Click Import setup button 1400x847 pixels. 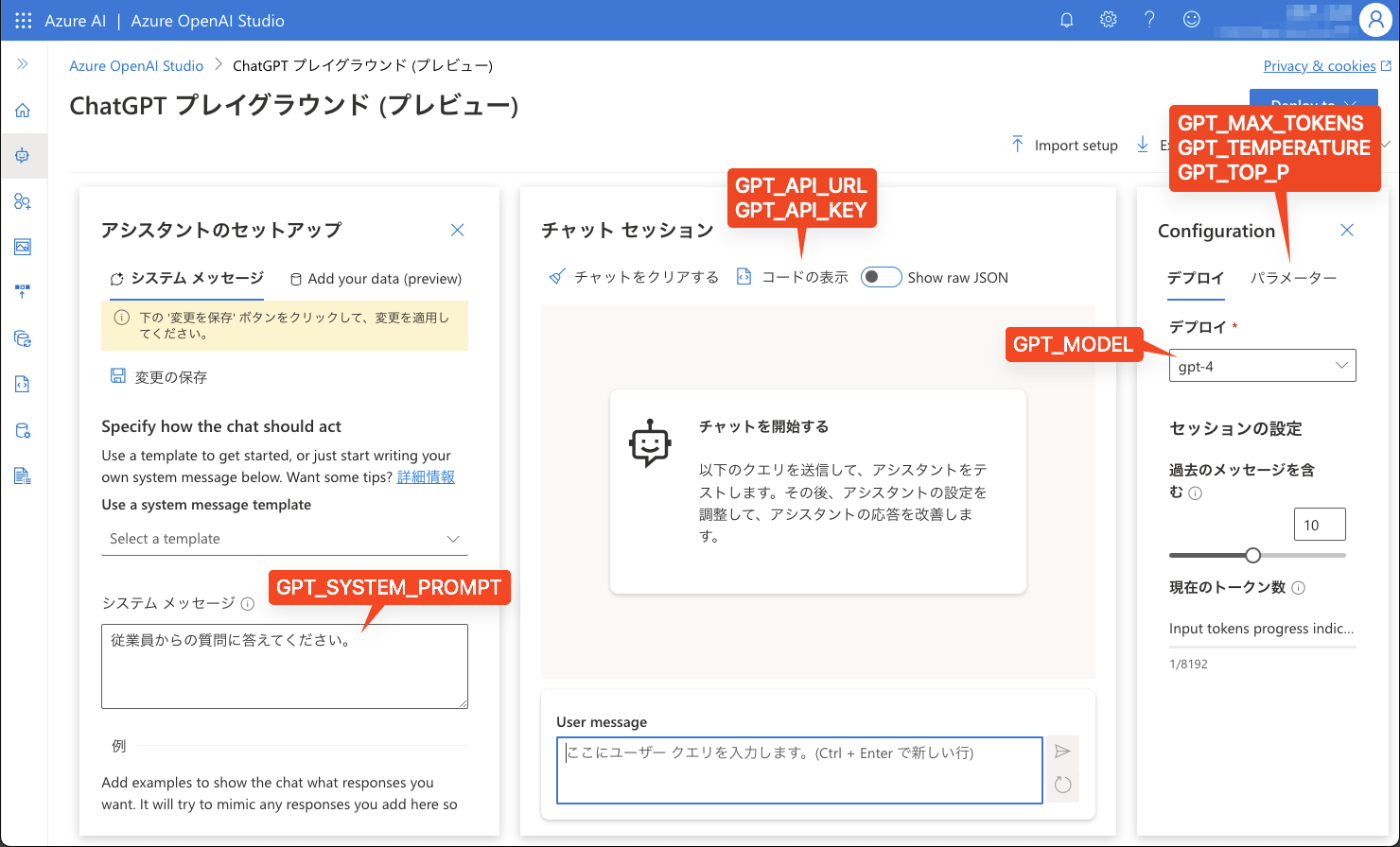click(1064, 145)
